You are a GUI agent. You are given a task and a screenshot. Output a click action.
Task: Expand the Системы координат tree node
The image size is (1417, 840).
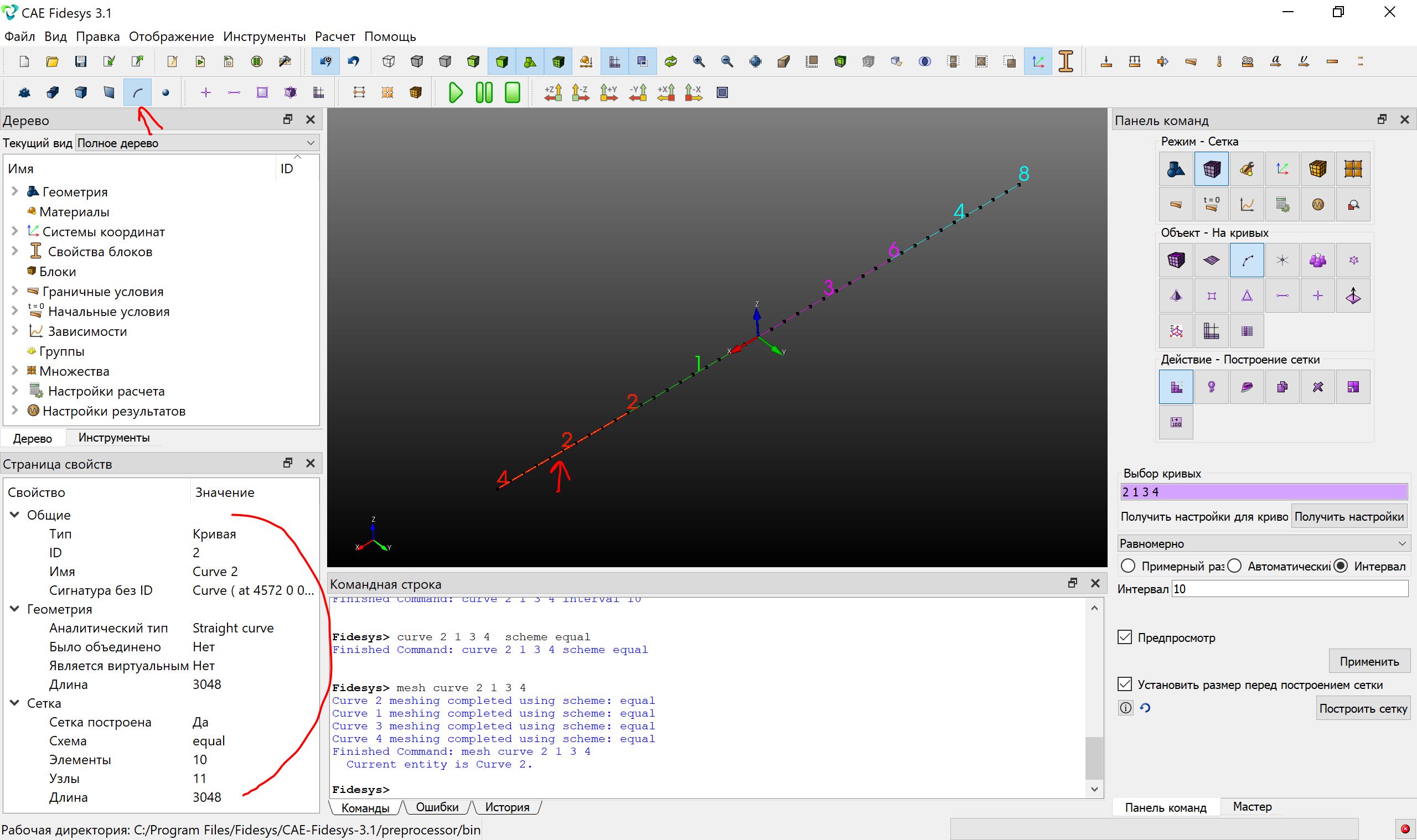(15, 231)
